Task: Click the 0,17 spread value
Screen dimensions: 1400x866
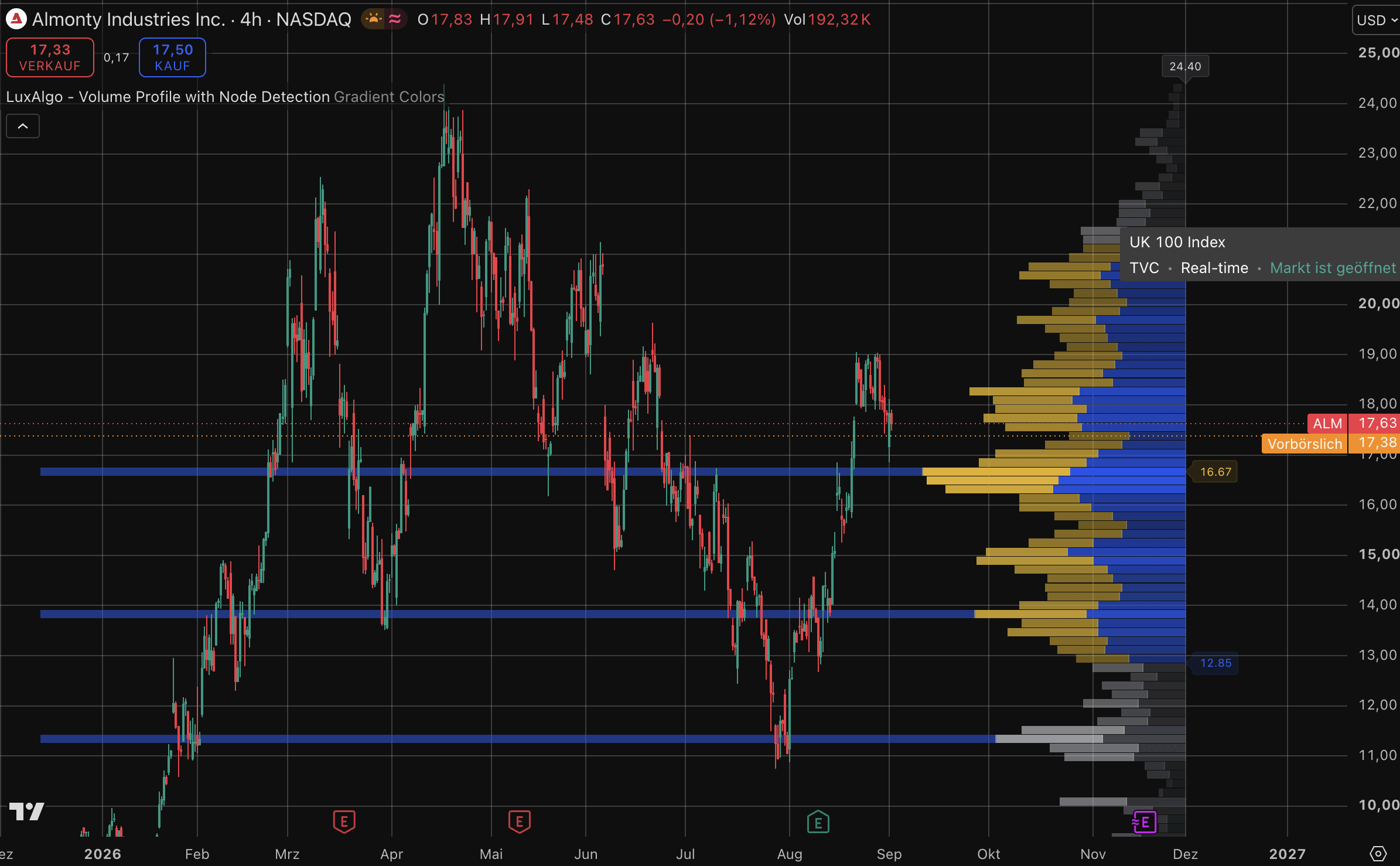Action: (116, 57)
